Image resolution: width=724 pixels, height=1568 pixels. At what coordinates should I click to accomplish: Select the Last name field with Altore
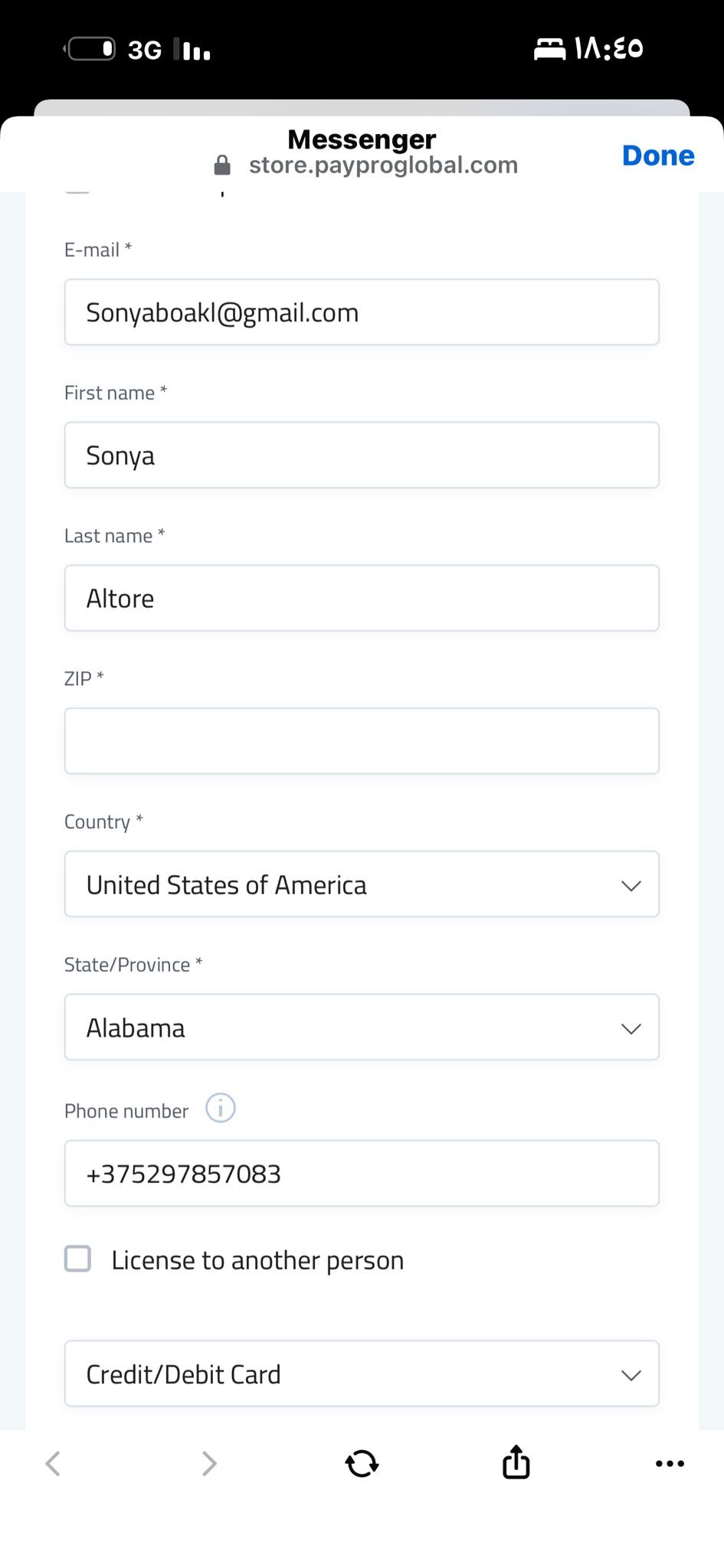(x=362, y=598)
